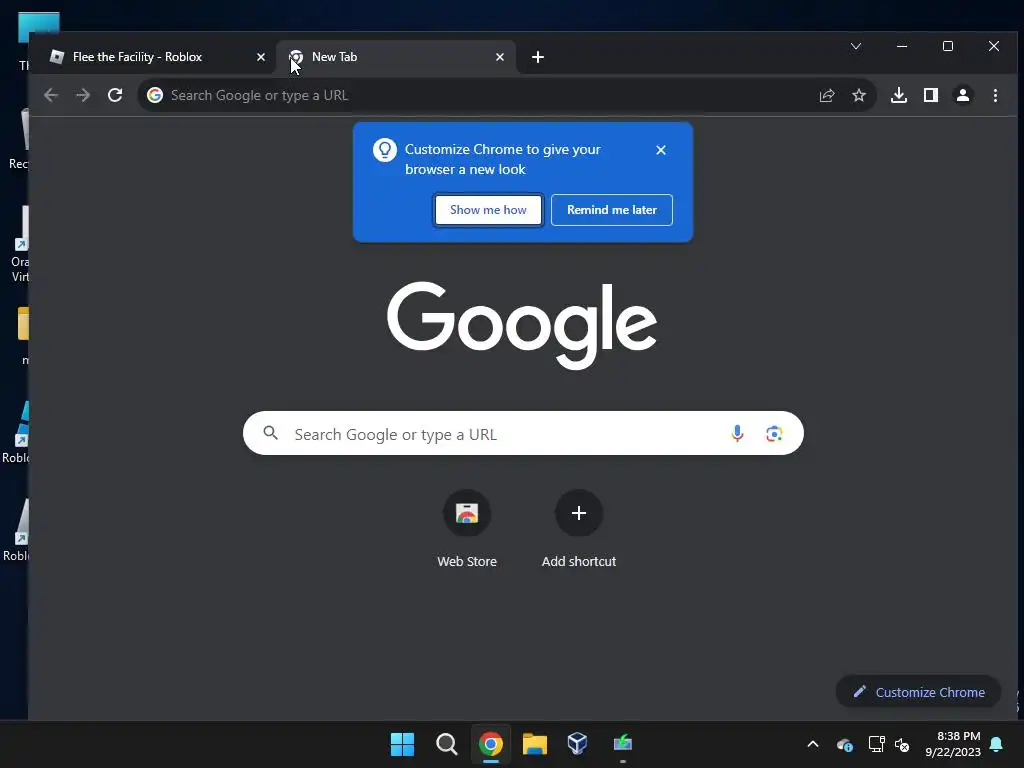Screen dimensions: 1024x768
Task: Go forward with the forward arrow
Action: tap(83, 95)
